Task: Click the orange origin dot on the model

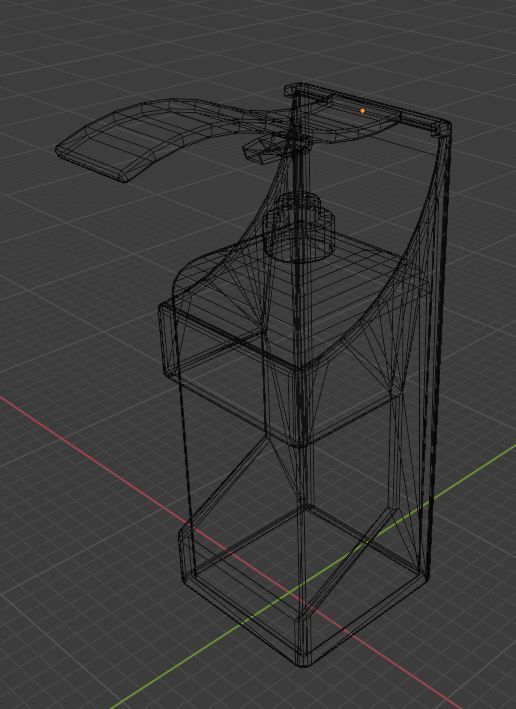Action: (x=362, y=110)
